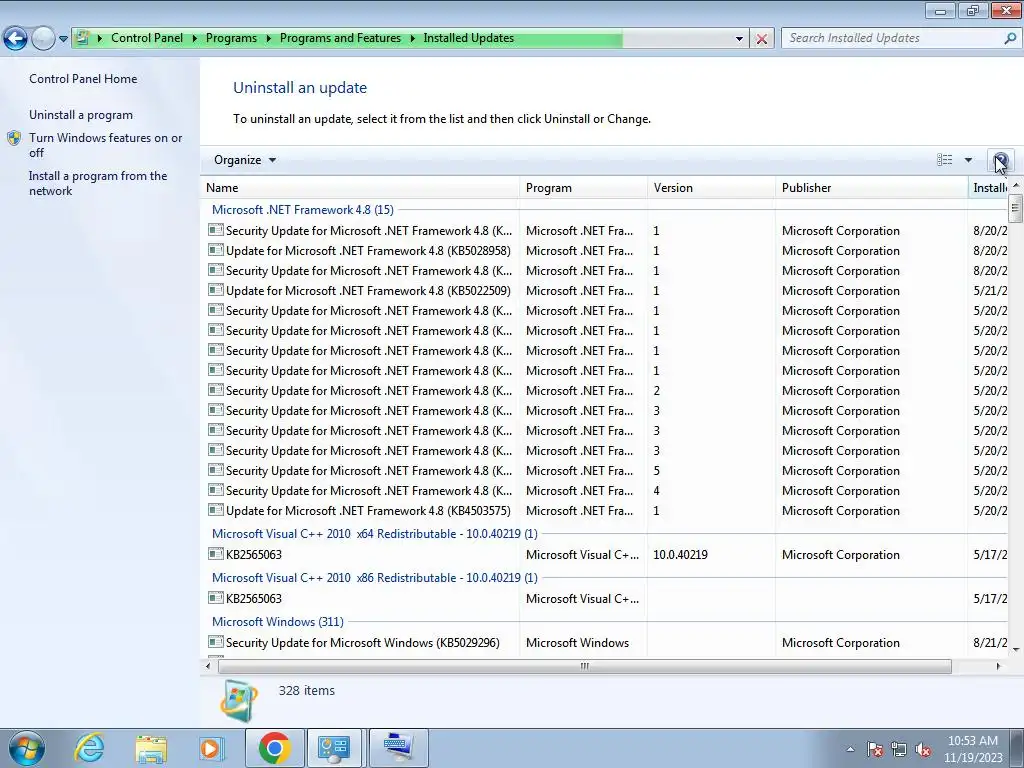Screen dimensions: 1024x768
Task: Click the Action Center flag icon
Action: point(874,749)
